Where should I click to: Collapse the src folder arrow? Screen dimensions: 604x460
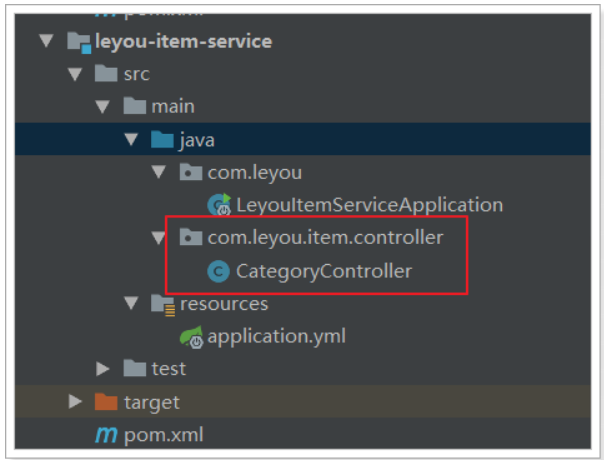[x=75, y=74]
